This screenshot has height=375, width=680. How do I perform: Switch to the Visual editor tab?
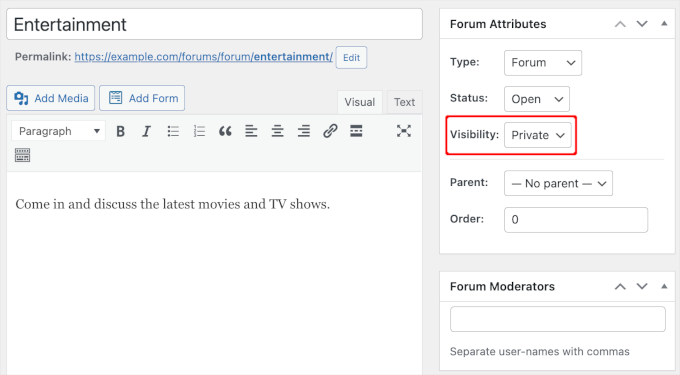pos(360,102)
